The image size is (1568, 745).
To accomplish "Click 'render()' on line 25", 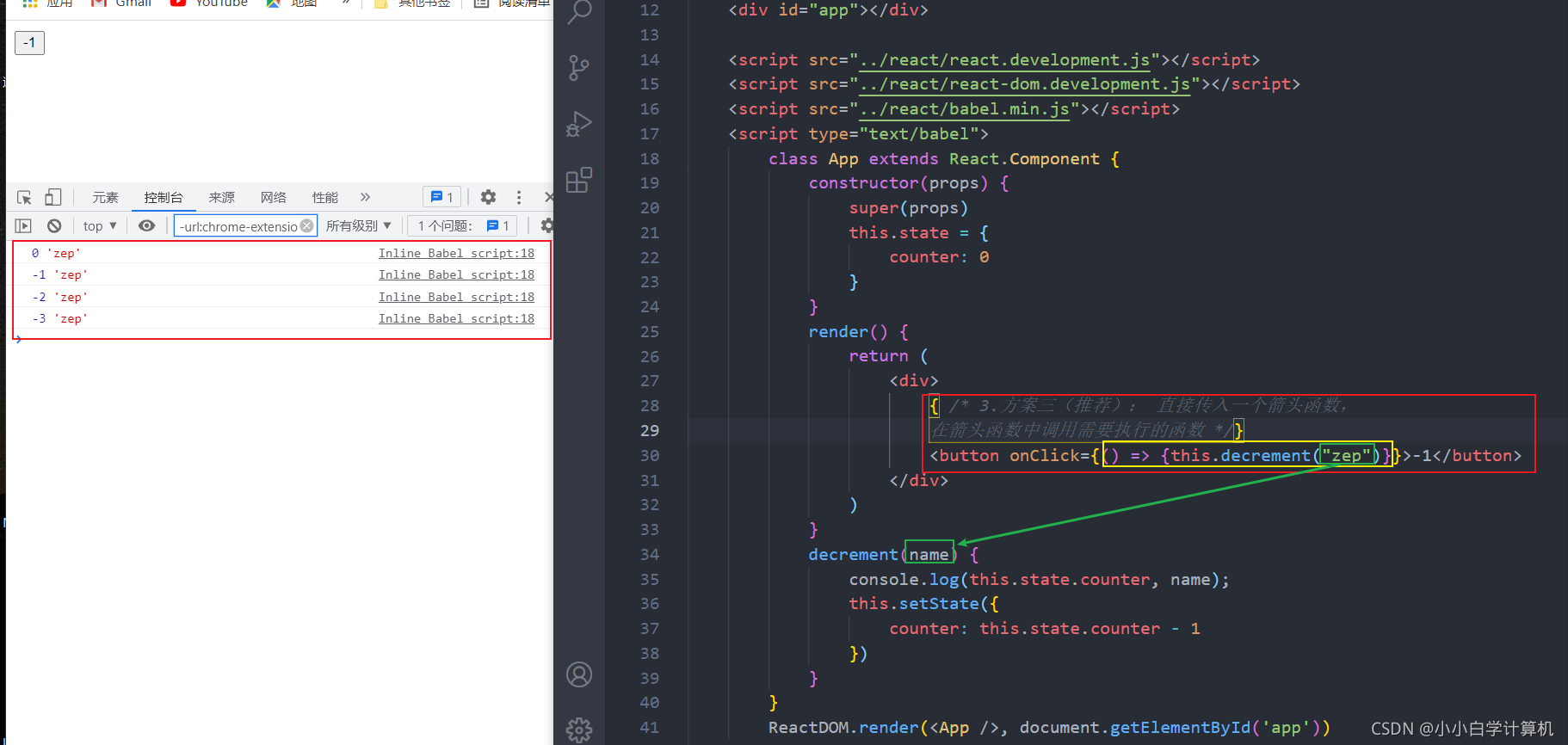I will pyautogui.click(x=849, y=332).
